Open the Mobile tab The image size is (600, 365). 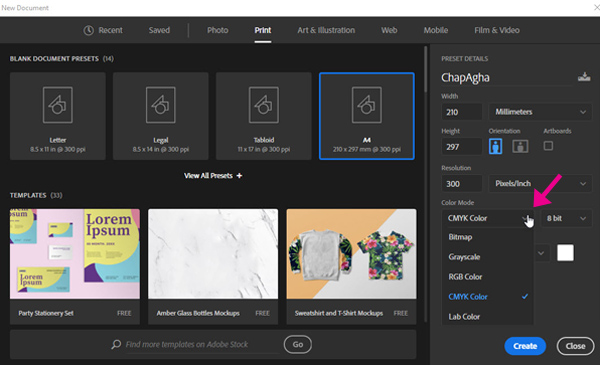(x=435, y=30)
